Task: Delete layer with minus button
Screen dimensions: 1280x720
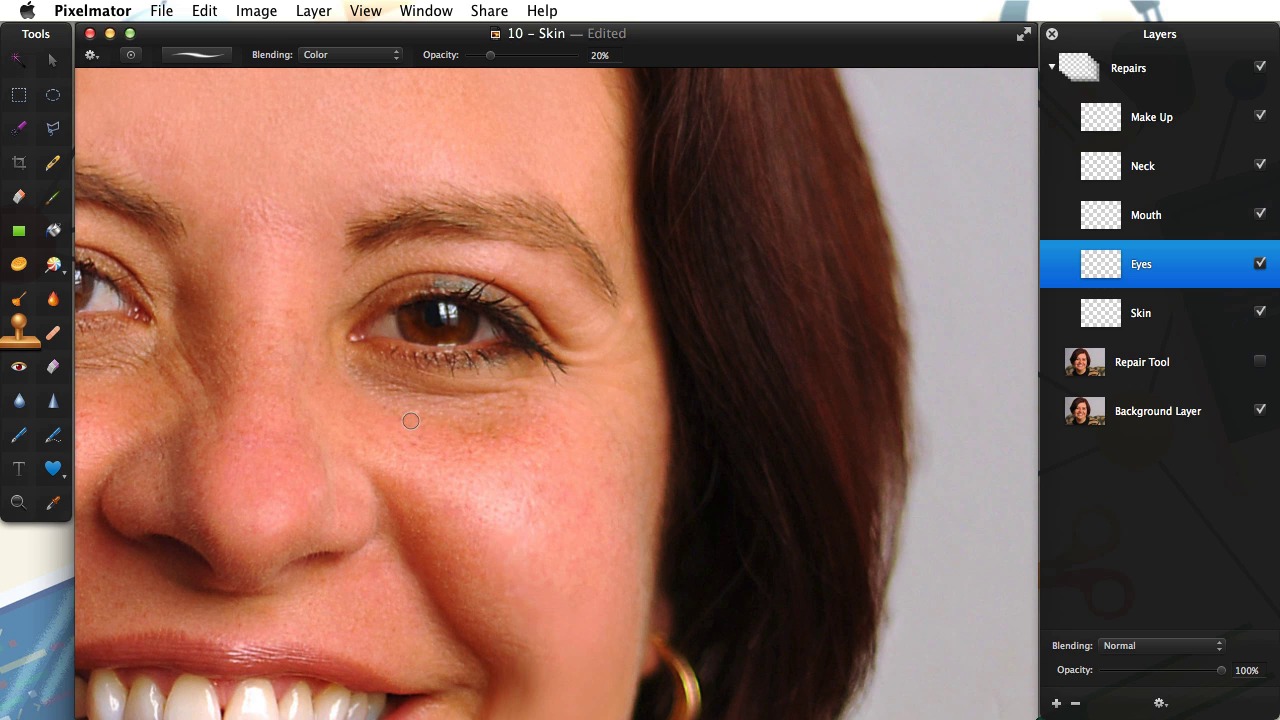Action: [1075, 703]
